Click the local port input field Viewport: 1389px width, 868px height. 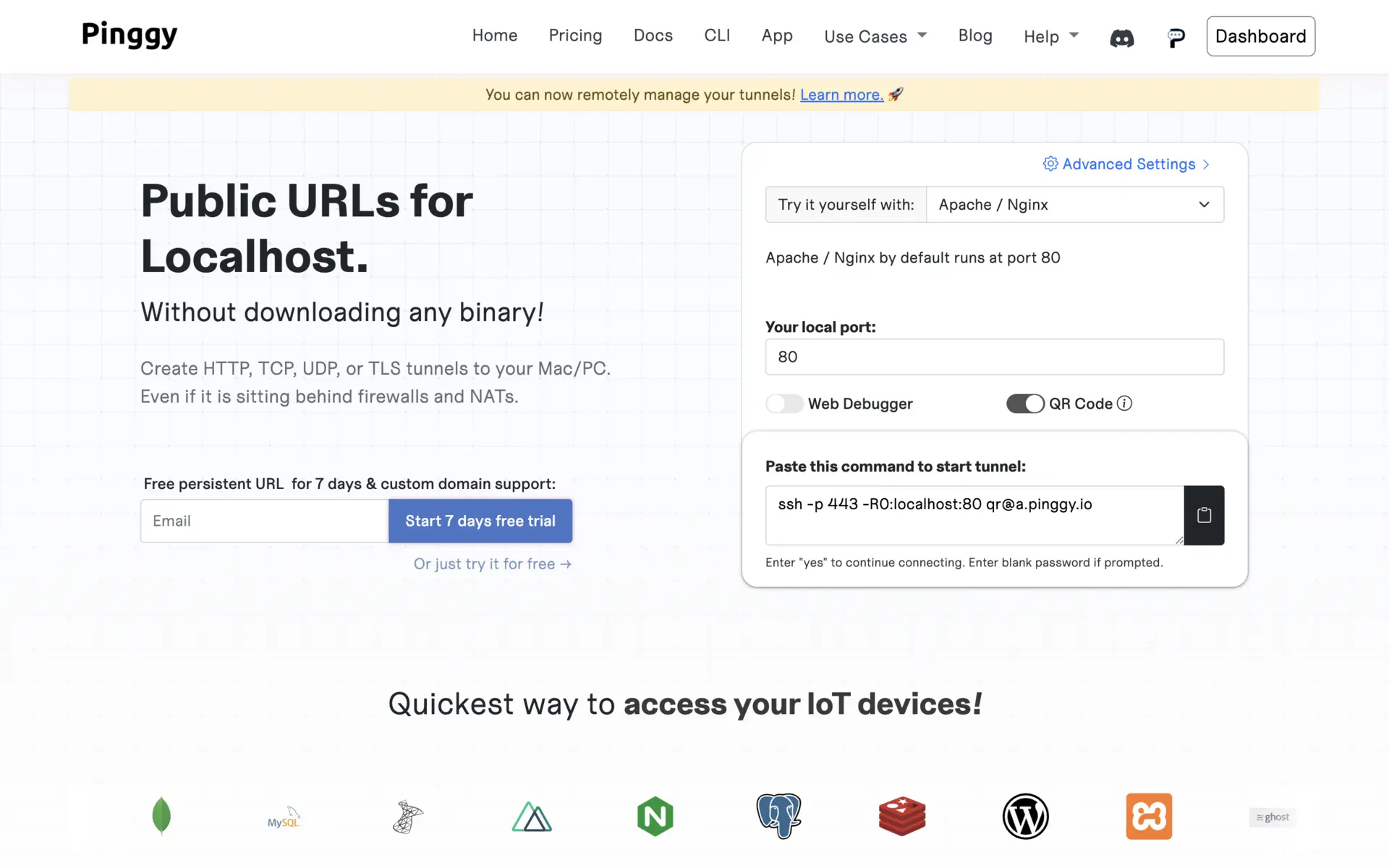tap(994, 357)
